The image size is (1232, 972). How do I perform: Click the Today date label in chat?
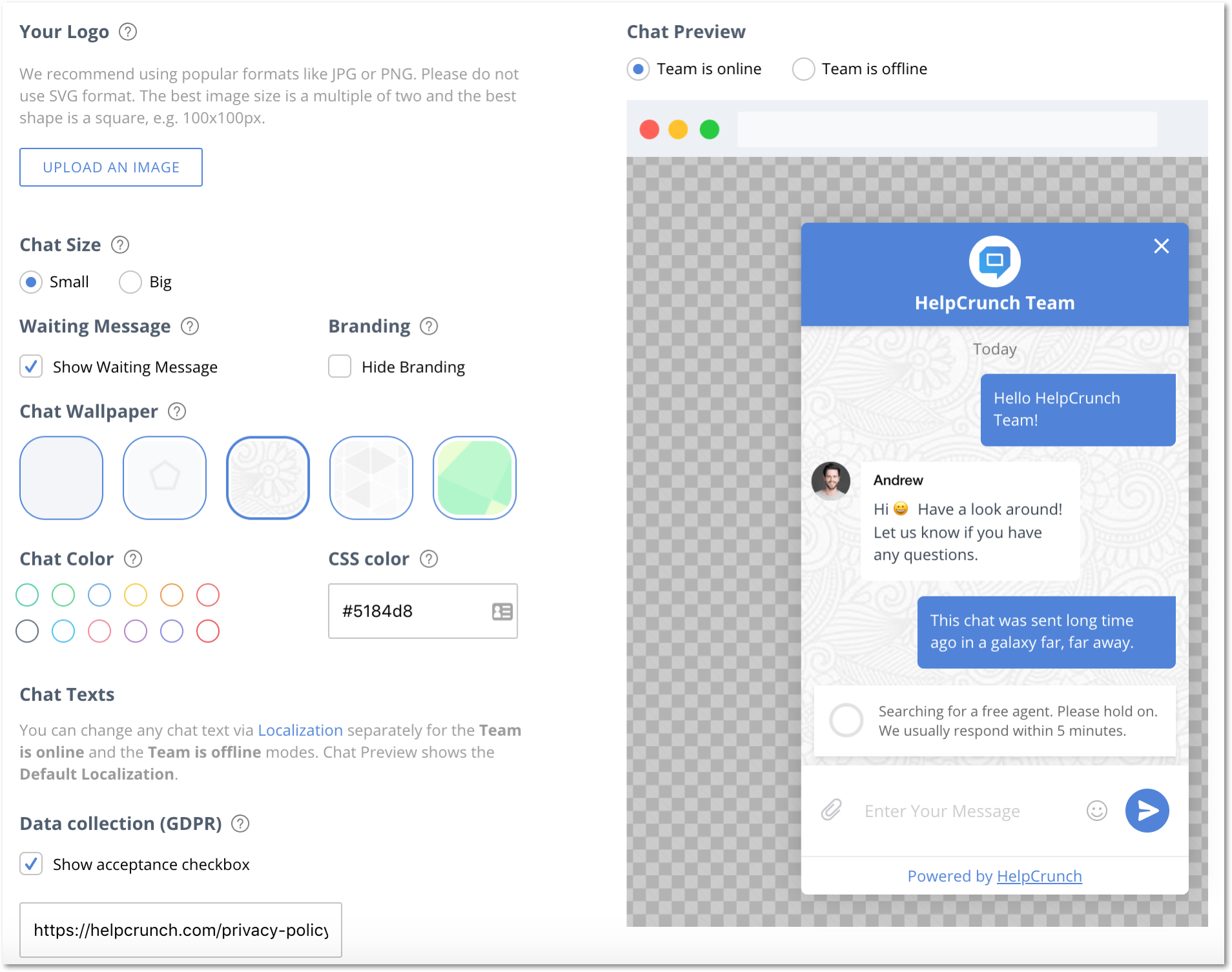pyautogui.click(x=994, y=349)
